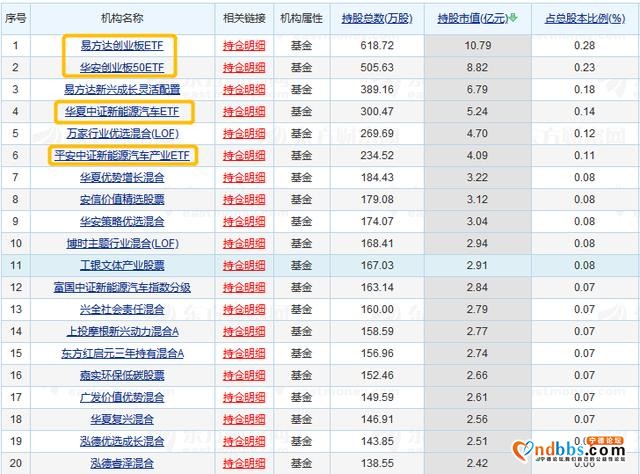View 持仓明细 for row 10 博时主题行业
This screenshot has height=474, width=640.
point(244,244)
